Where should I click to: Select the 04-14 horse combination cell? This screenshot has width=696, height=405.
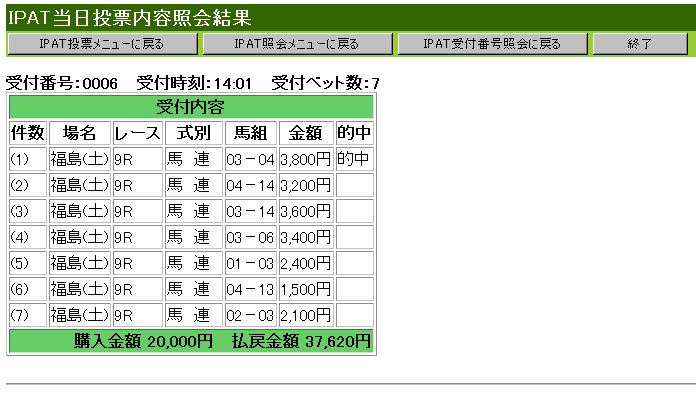point(251,185)
